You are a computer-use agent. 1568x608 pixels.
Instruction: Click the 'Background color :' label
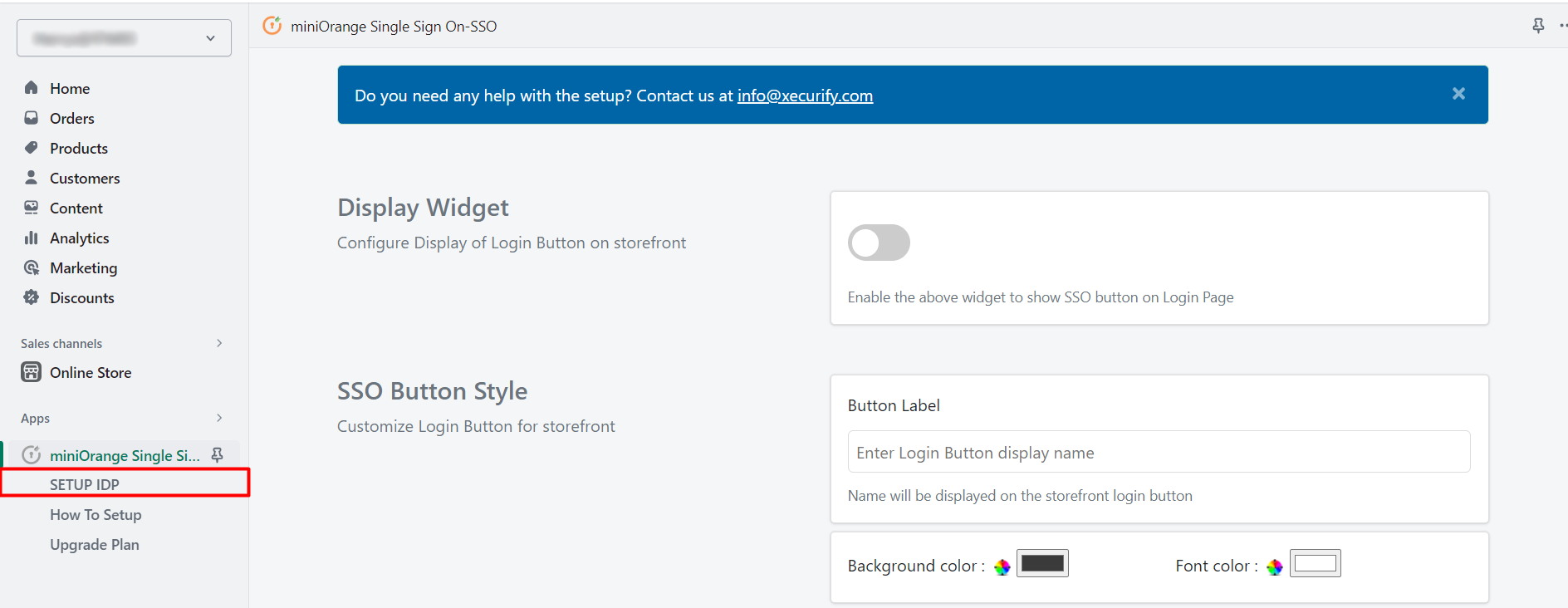pyautogui.click(x=916, y=566)
